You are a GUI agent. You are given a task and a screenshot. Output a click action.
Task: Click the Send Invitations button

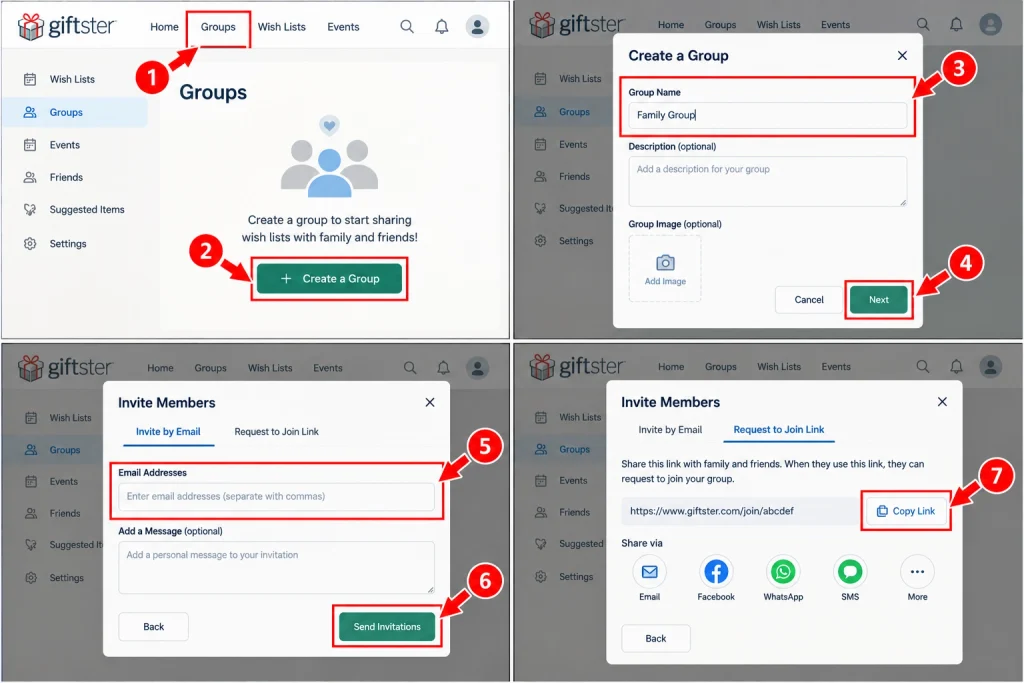coord(387,627)
